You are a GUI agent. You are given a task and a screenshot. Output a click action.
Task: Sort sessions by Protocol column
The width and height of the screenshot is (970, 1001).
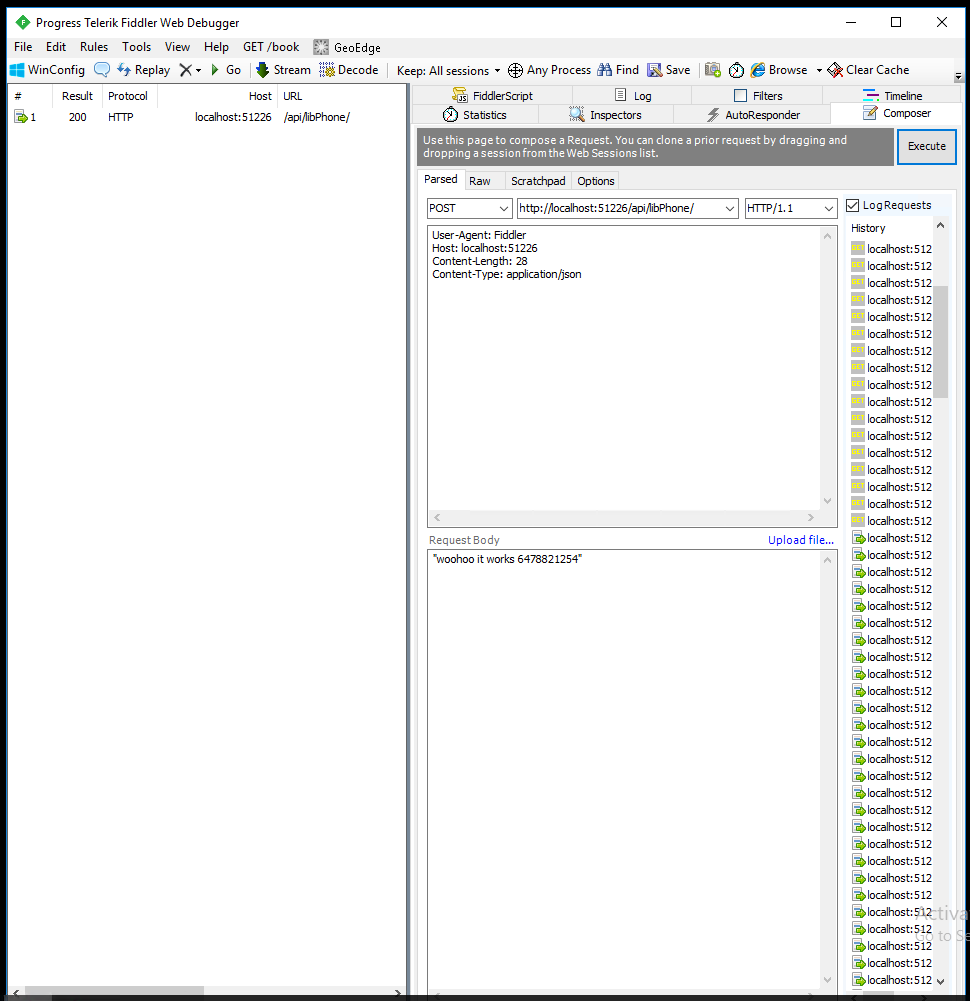point(128,96)
